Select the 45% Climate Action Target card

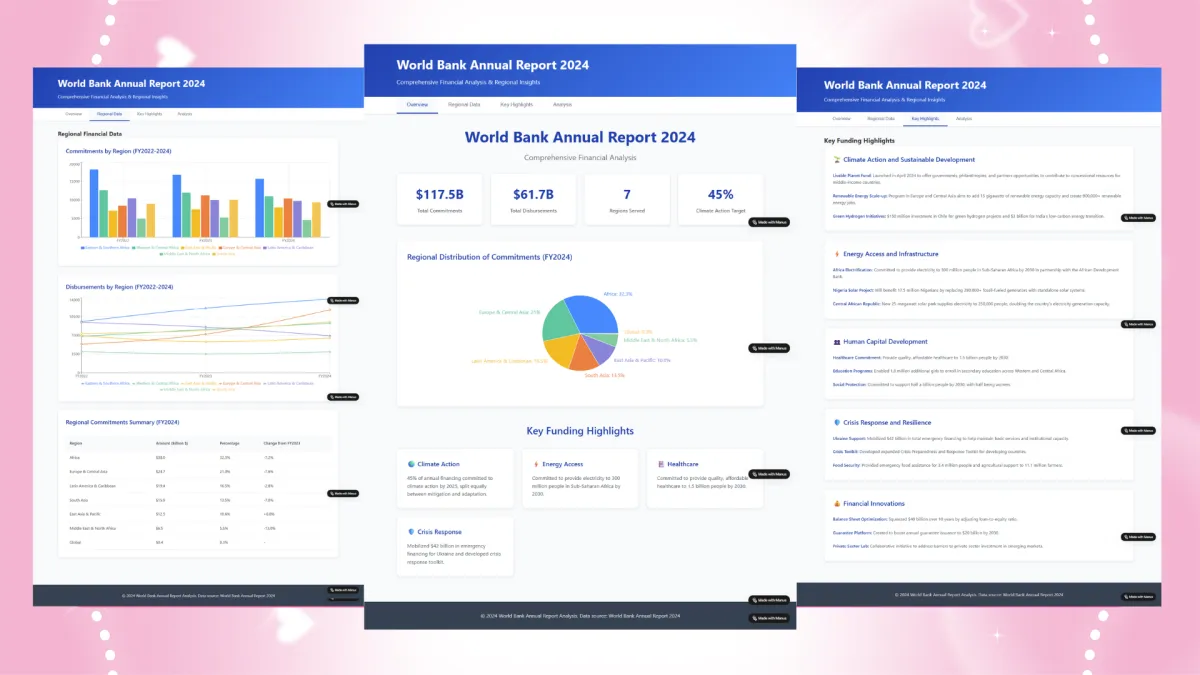click(720, 199)
